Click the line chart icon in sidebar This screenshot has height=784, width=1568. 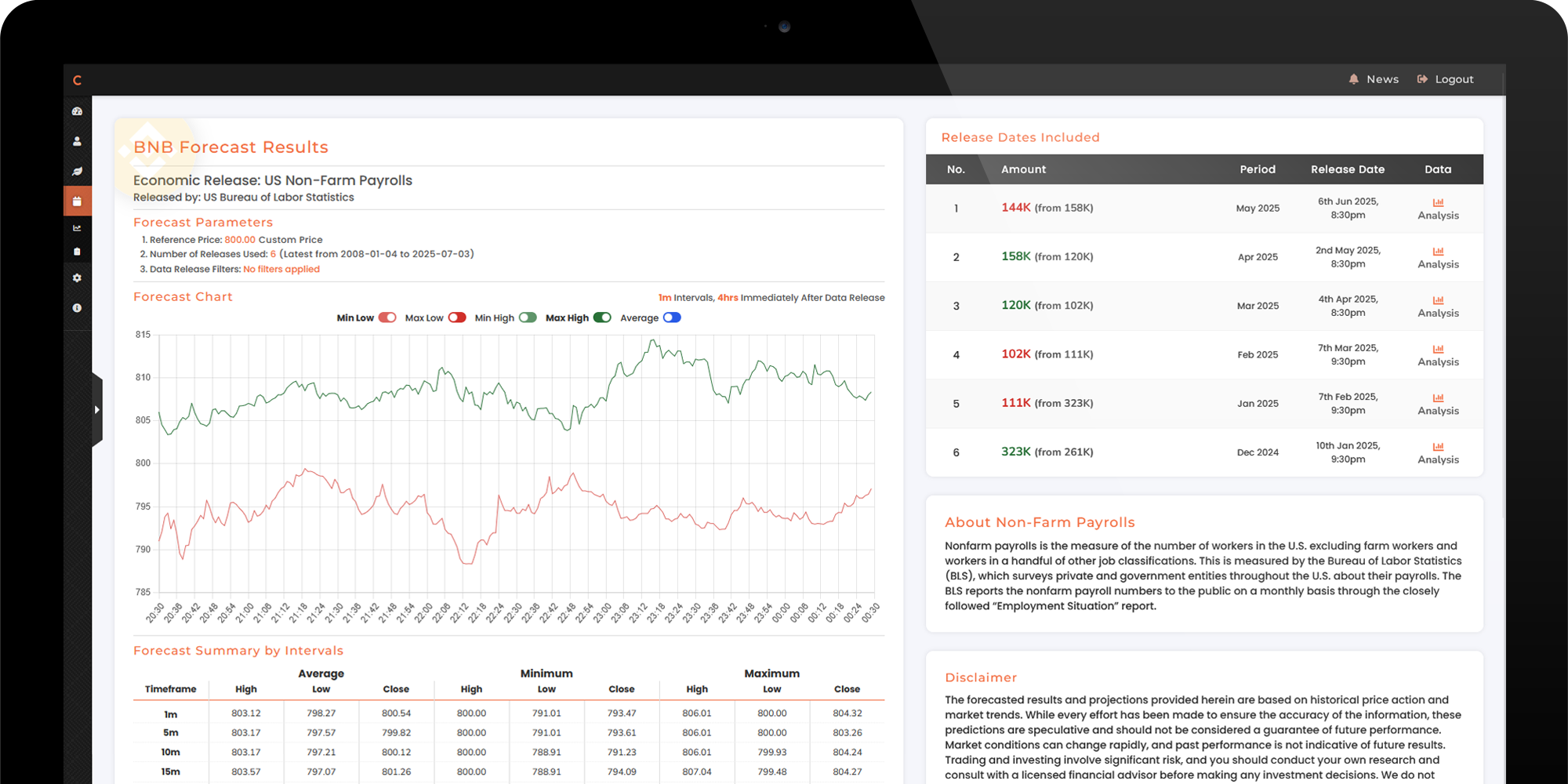(x=77, y=228)
